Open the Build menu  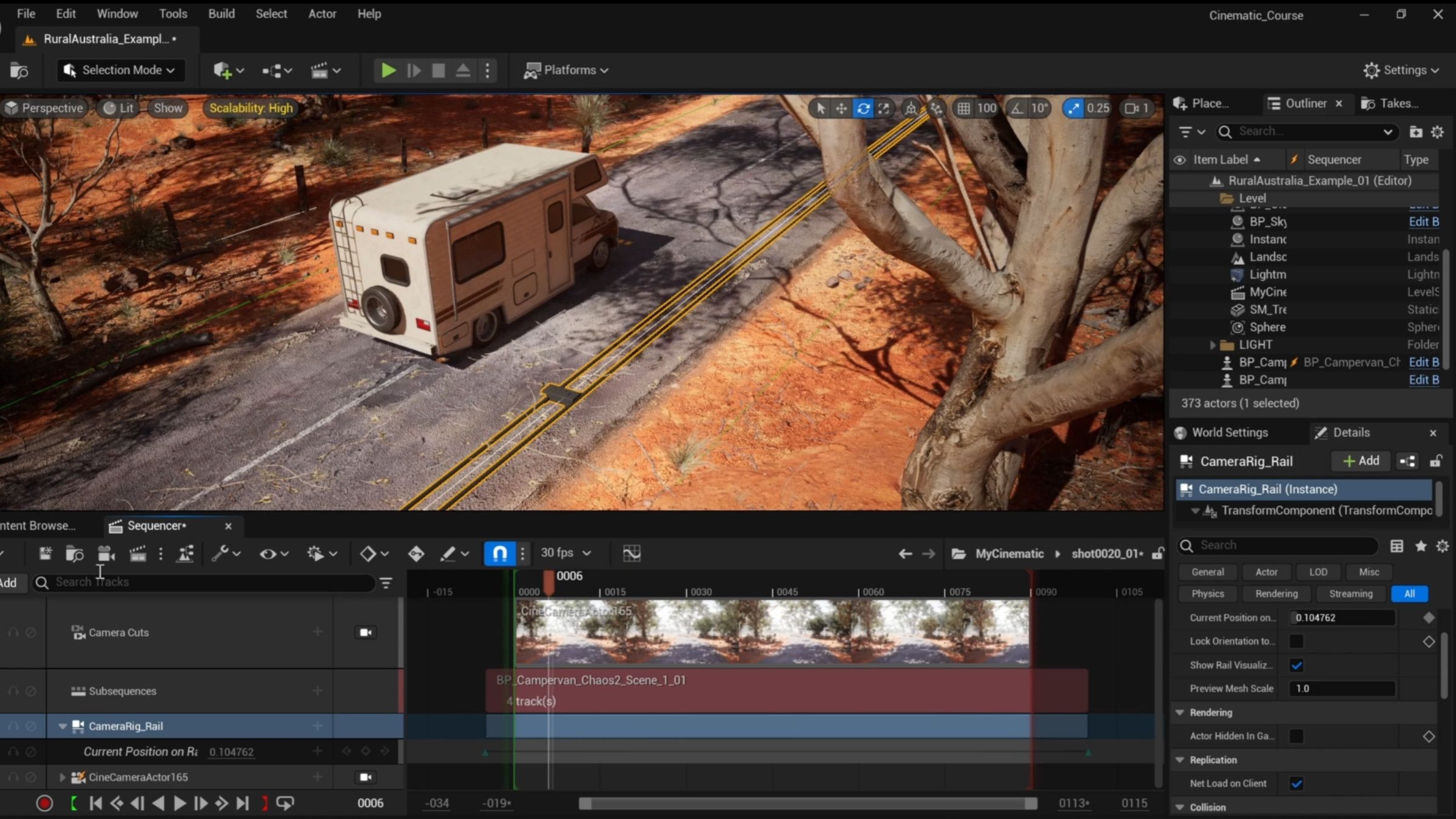[221, 13]
